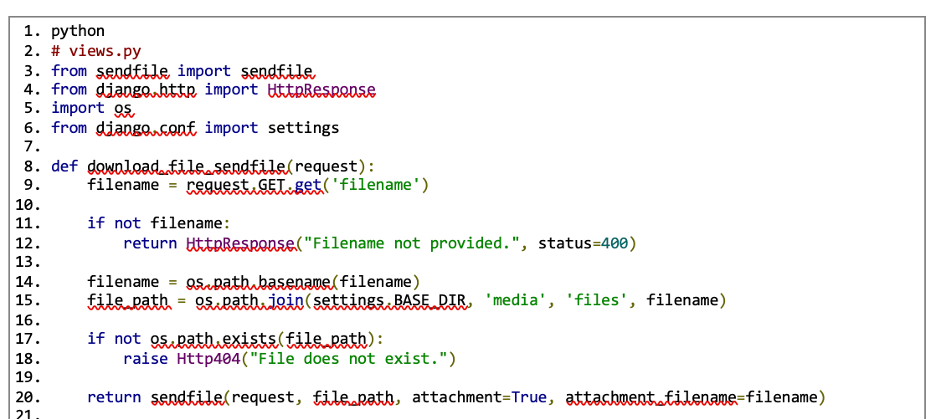This screenshot has height=420, width=936.
Task: Click 'settings' in the django.conf import
Action: (302, 127)
